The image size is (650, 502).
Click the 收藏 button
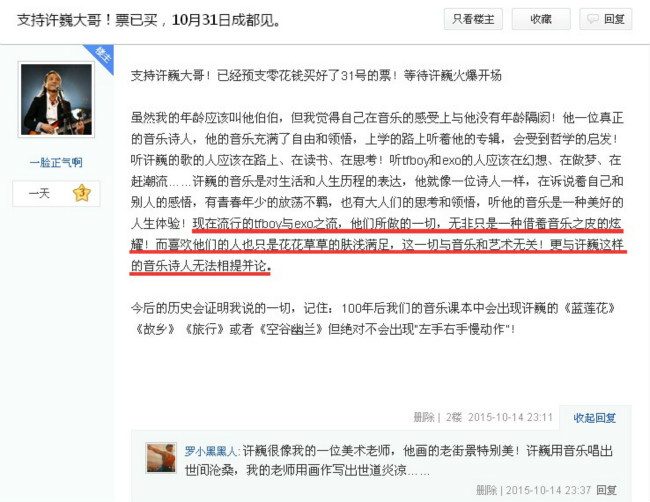point(541,19)
